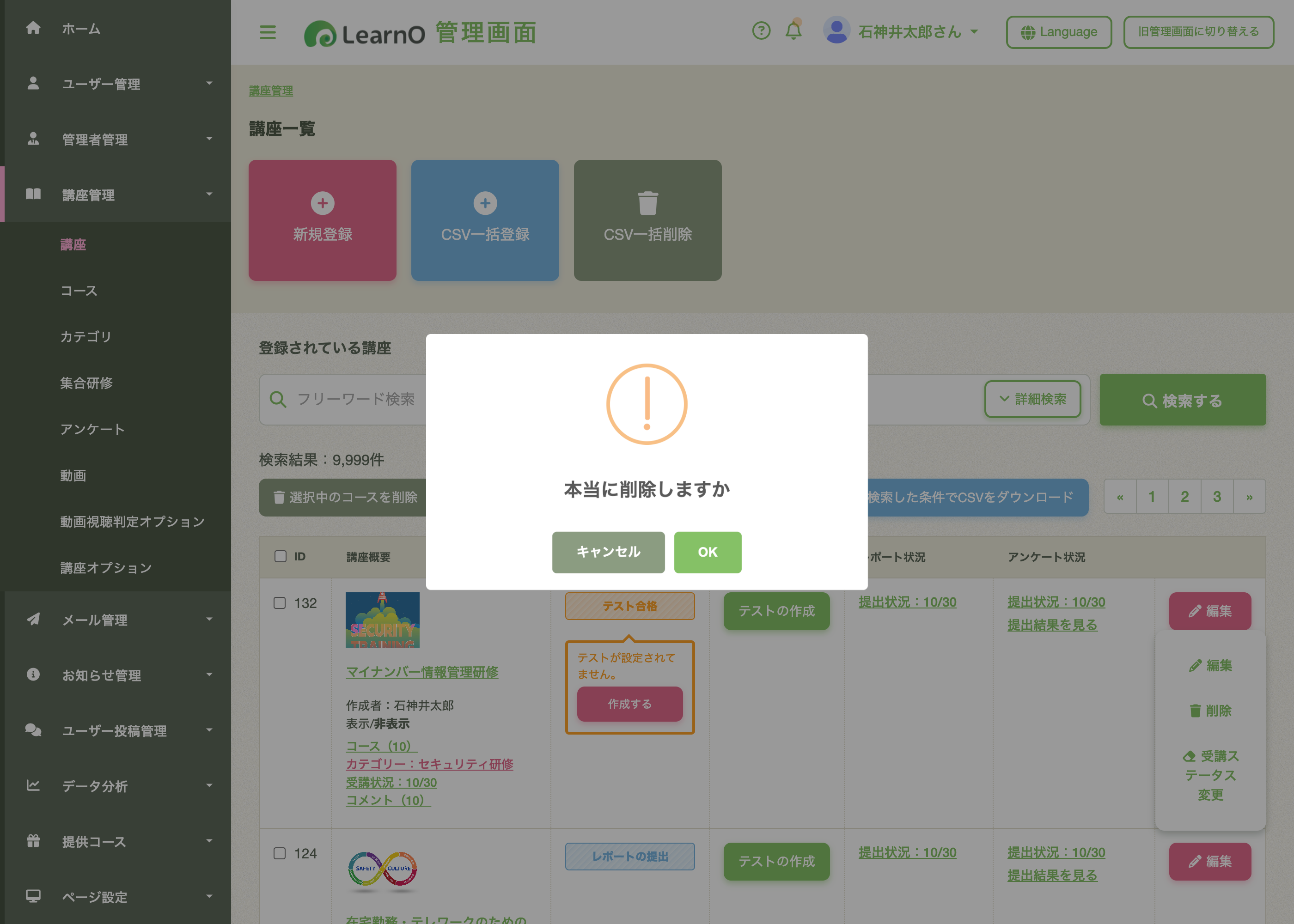1294x924 pixels.
Task: Open the 詳細検索 dropdown
Action: tap(1032, 400)
